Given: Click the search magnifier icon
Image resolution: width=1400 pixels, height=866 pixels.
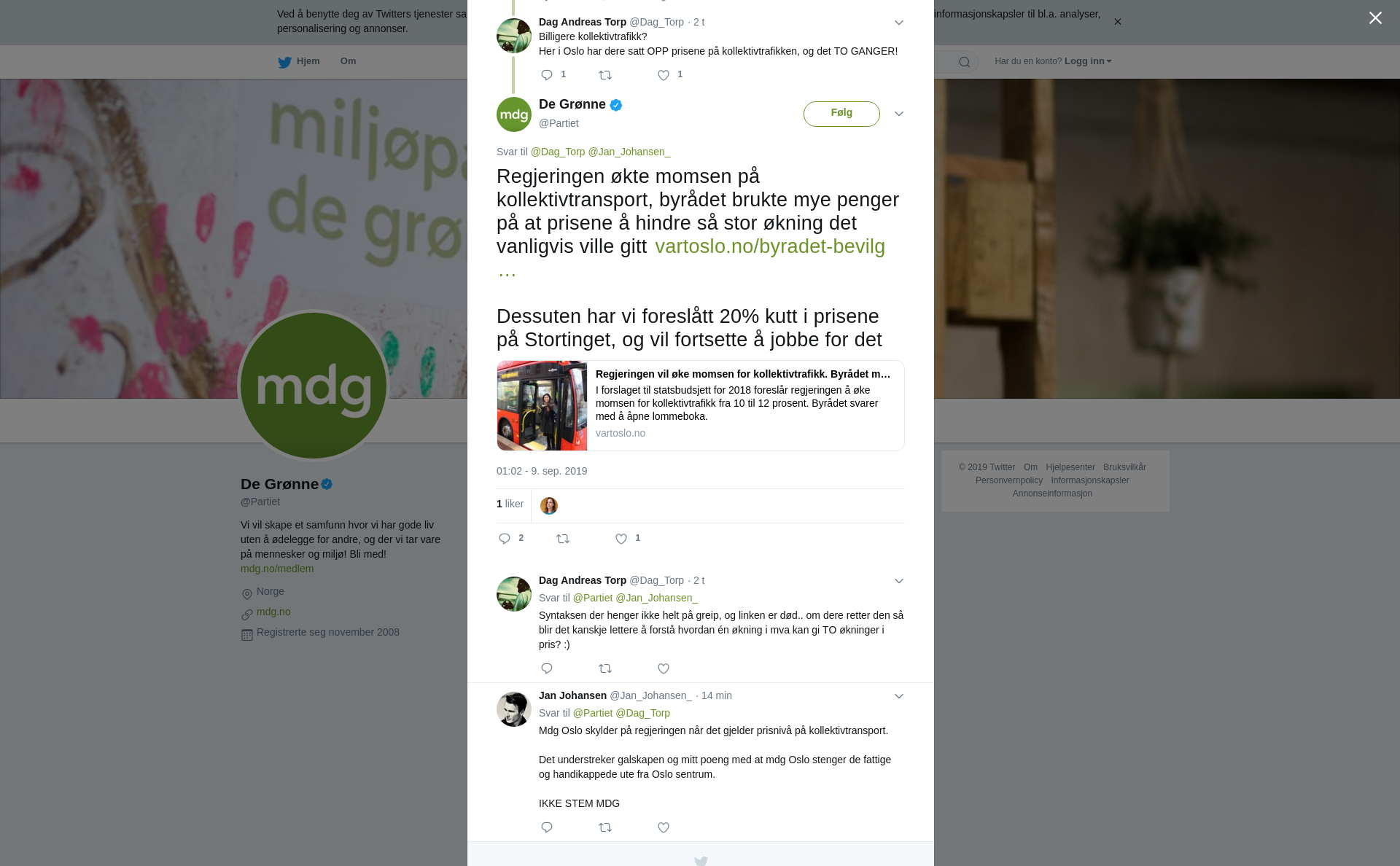Looking at the screenshot, I should [965, 62].
